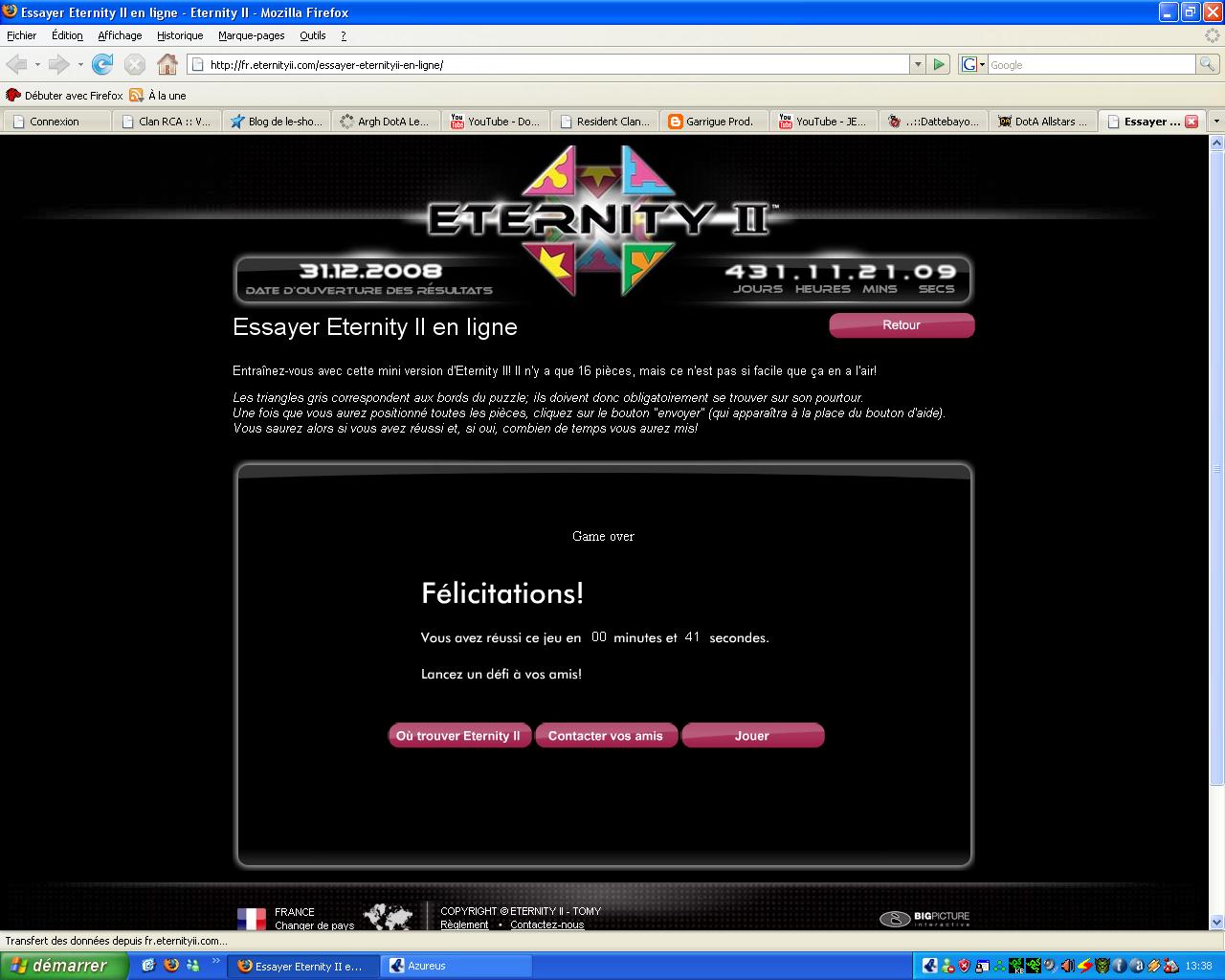The height and width of the screenshot is (980, 1225).
Task: Open the Historique menu
Action: coord(180,35)
